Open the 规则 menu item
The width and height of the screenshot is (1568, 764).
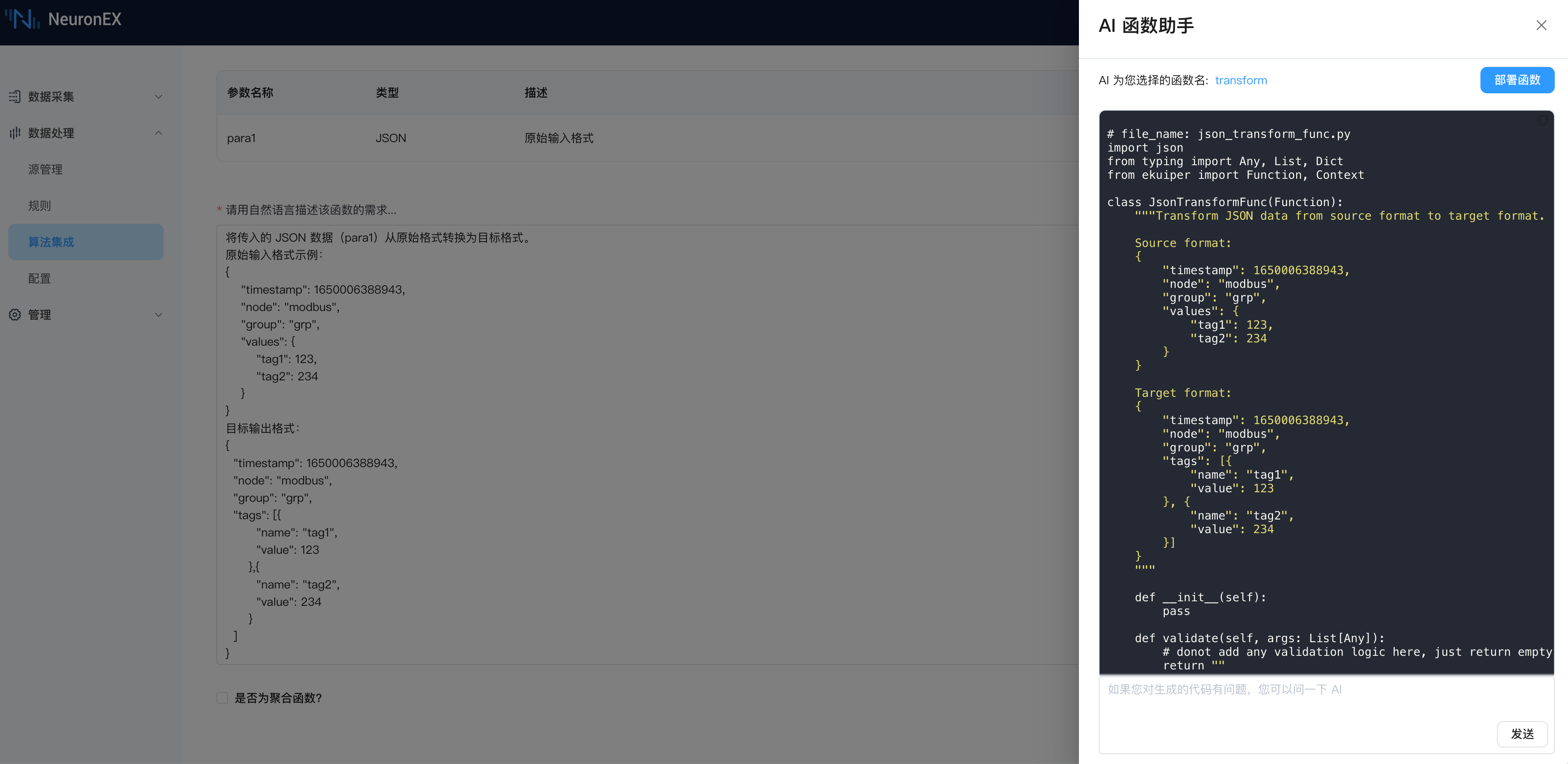point(40,206)
